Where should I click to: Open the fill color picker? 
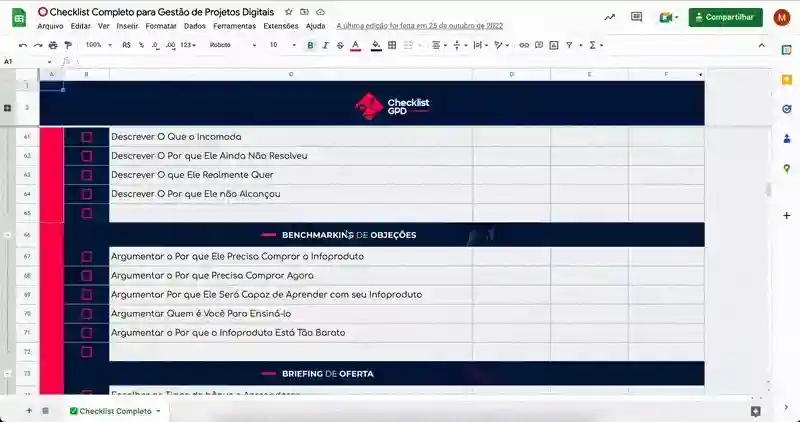coord(376,45)
